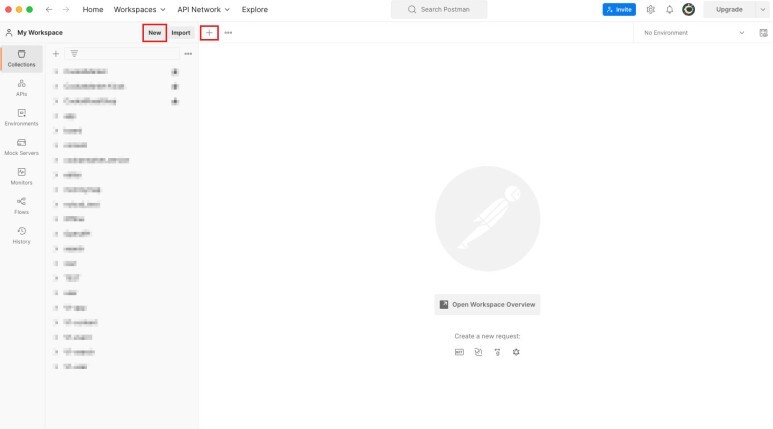View notifications with the bell icon

[x=669, y=9]
